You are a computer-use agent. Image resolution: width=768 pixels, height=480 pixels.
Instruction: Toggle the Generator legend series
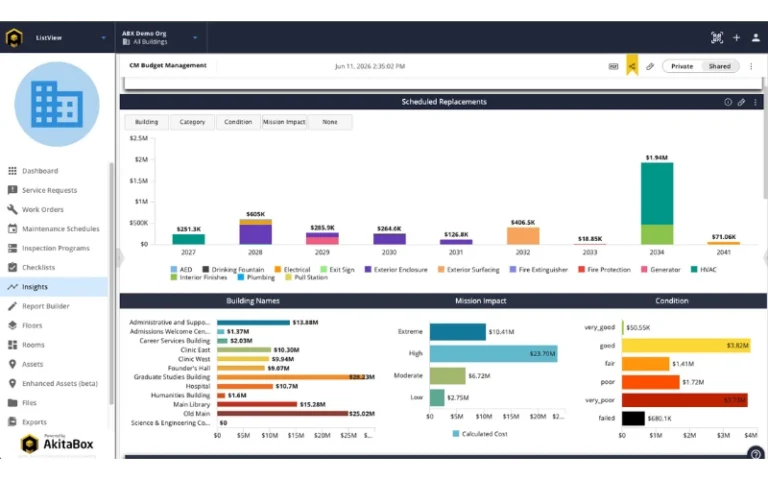click(x=661, y=269)
